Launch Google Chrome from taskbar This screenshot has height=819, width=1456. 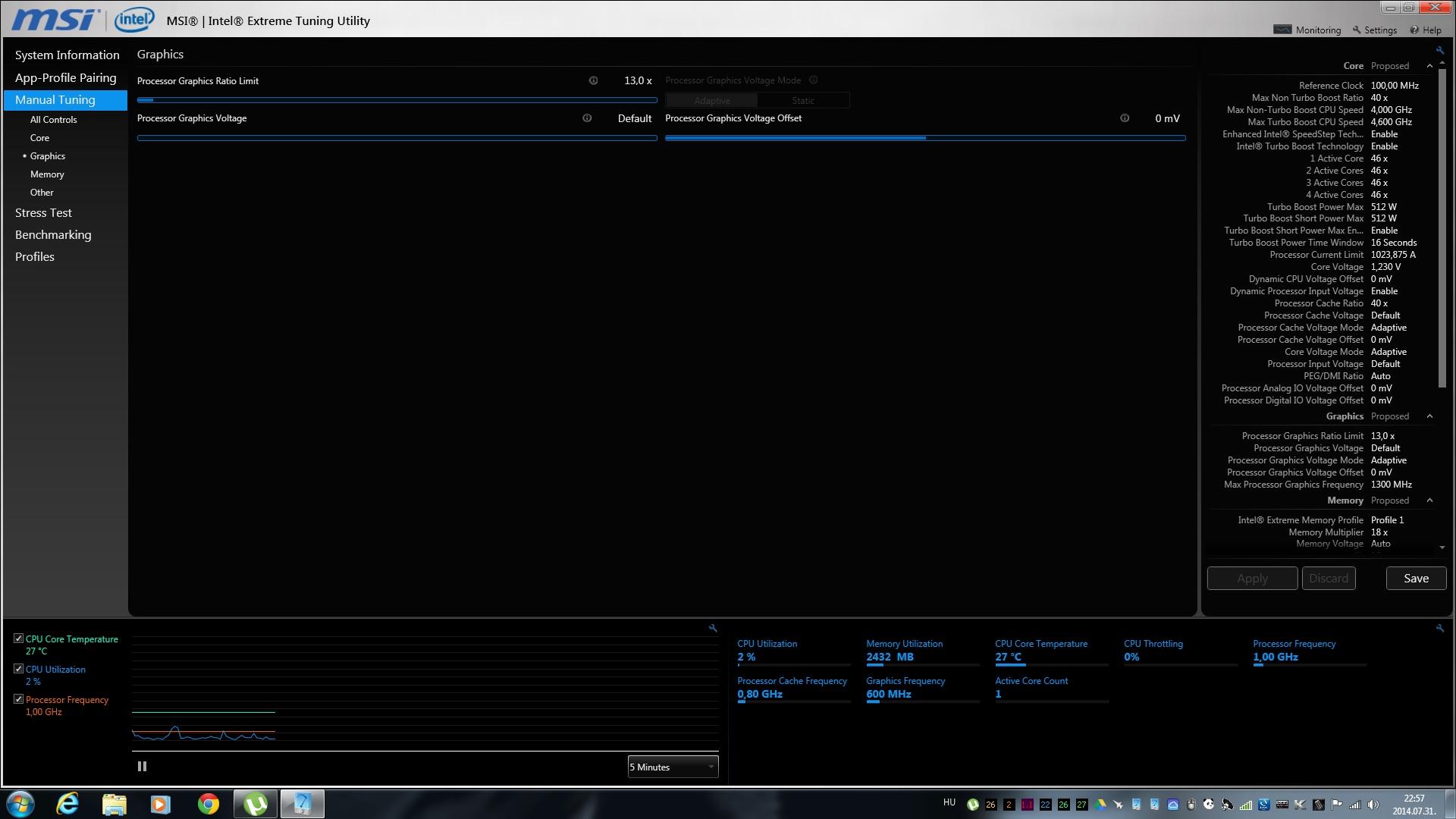click(208, 804)
